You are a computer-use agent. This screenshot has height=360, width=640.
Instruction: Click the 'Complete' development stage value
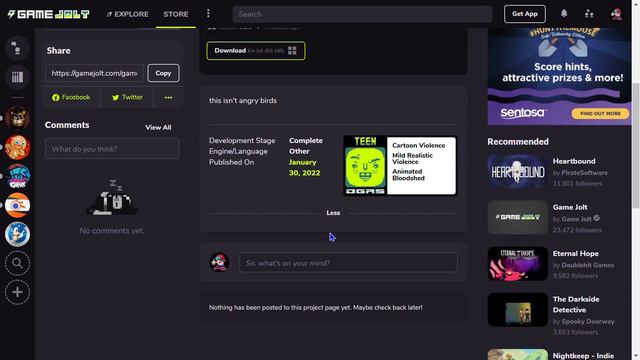(x=306, y=140)
